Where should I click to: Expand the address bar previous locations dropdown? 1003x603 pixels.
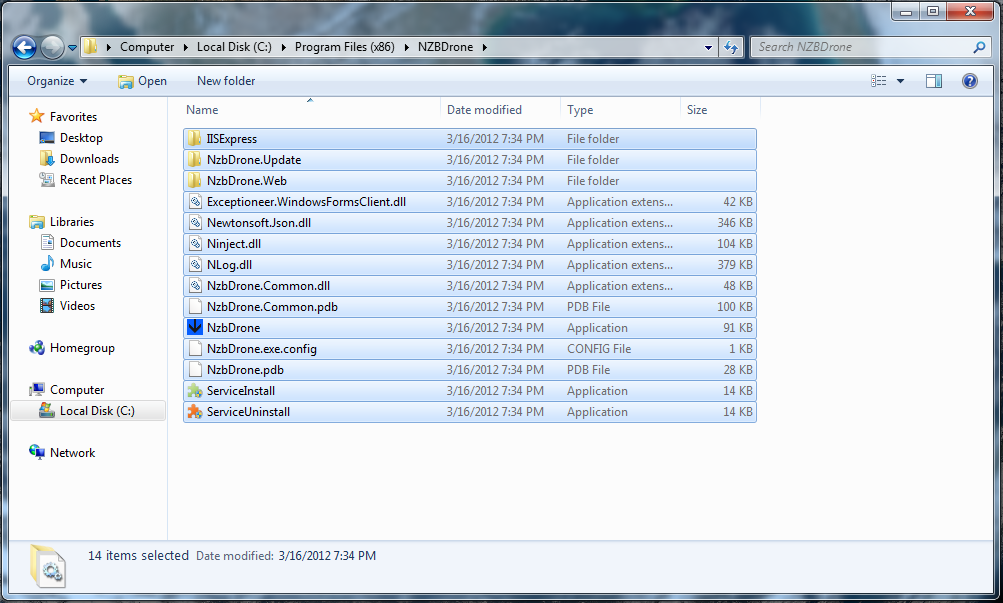point(708,47)
